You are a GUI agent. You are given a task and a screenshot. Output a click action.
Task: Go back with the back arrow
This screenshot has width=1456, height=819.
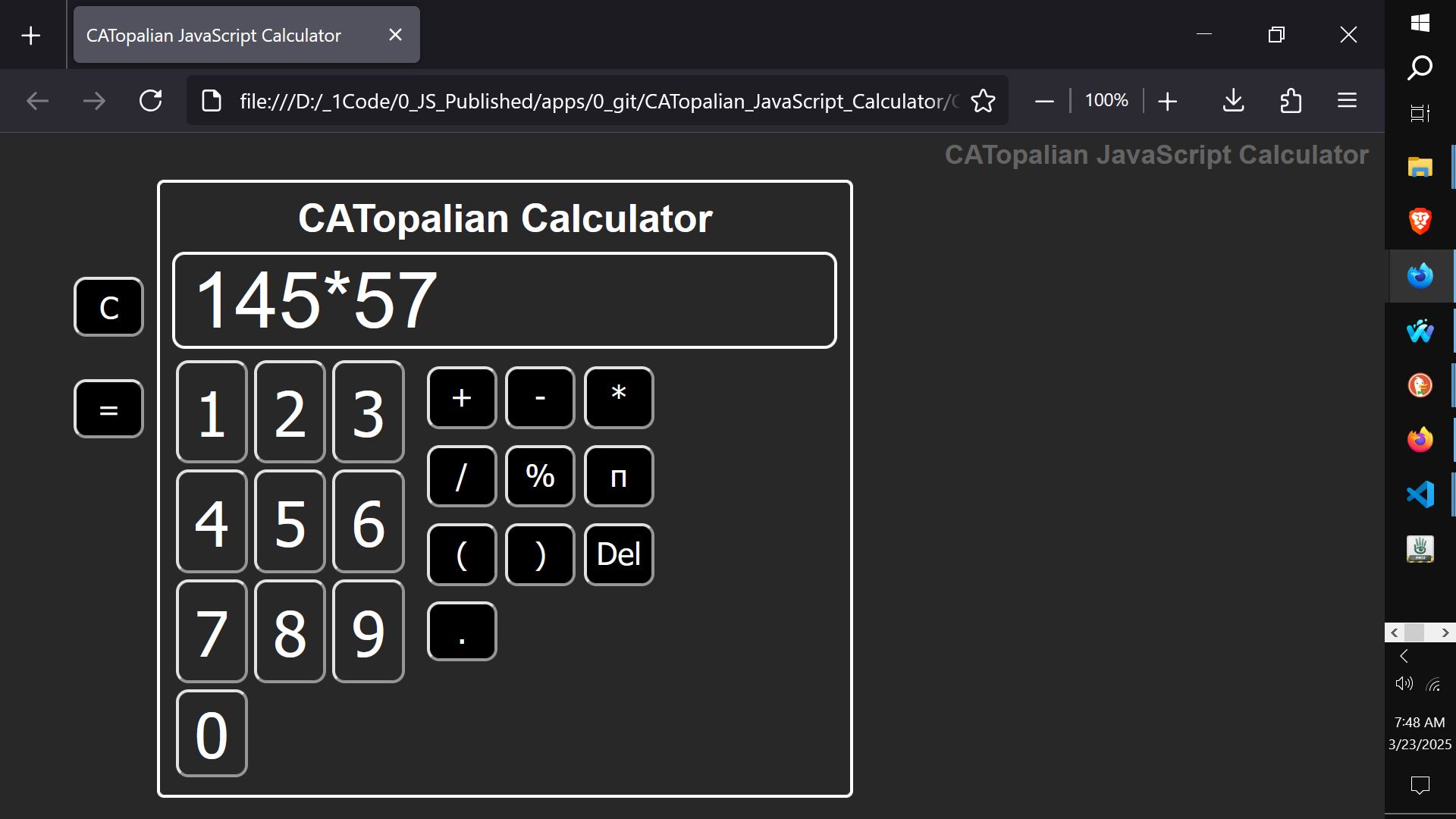tap(37, 101)
